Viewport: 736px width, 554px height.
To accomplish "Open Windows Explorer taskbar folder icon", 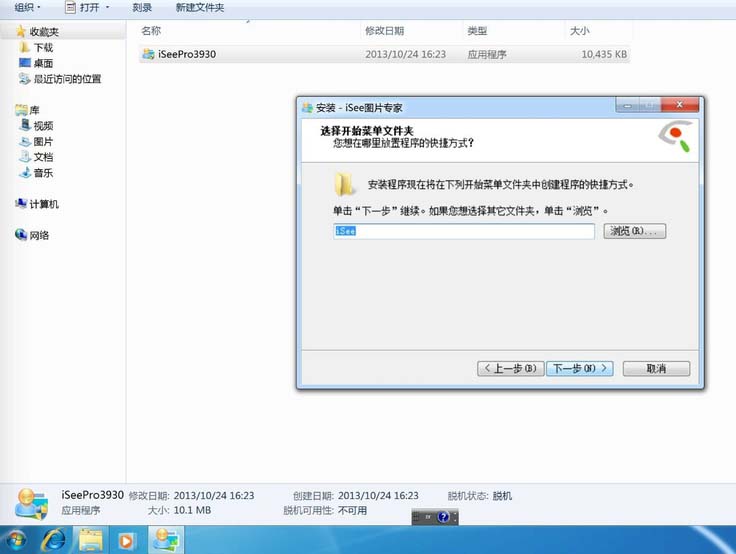I will (91, 540).
